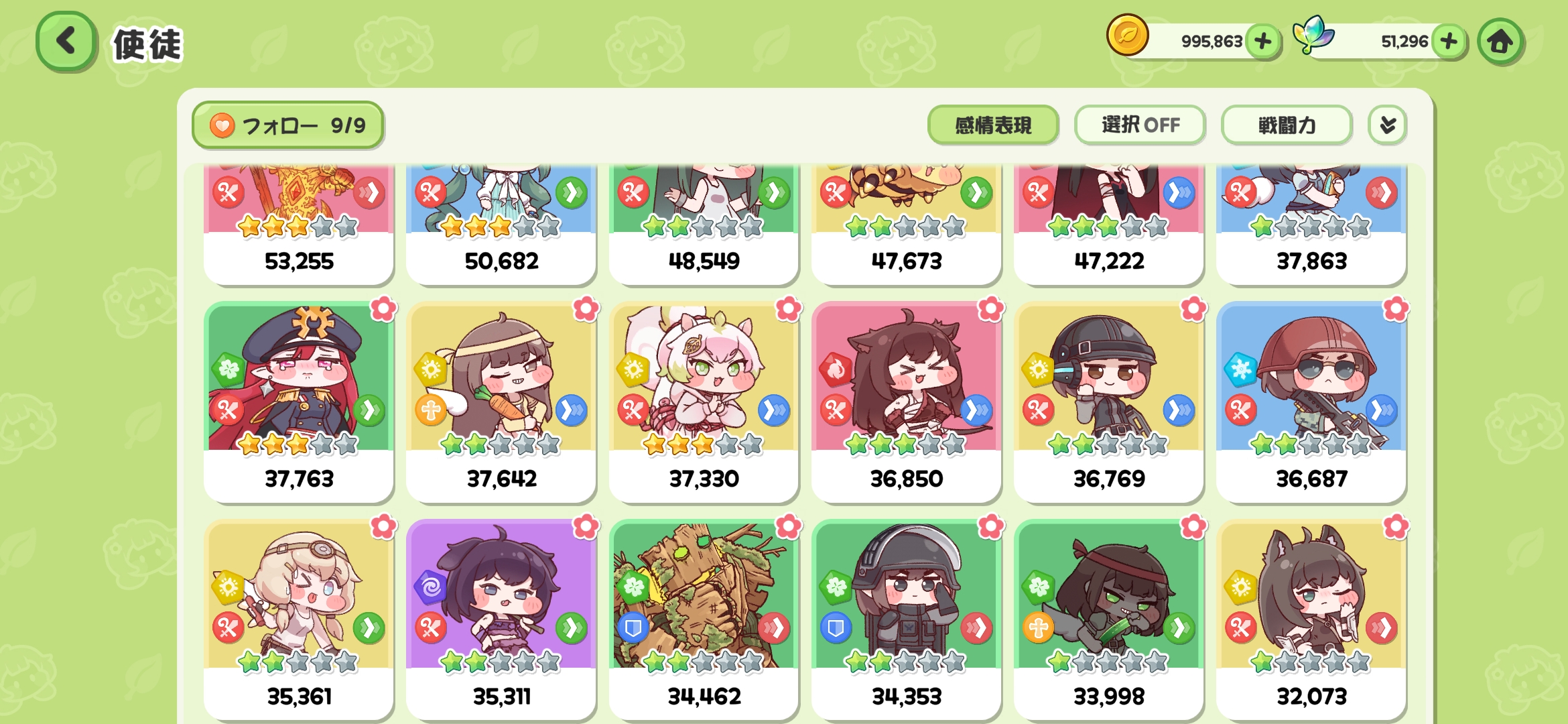Open the 感情表現 emotion view
Screen dimensions: 1568x724
[993, 125]
